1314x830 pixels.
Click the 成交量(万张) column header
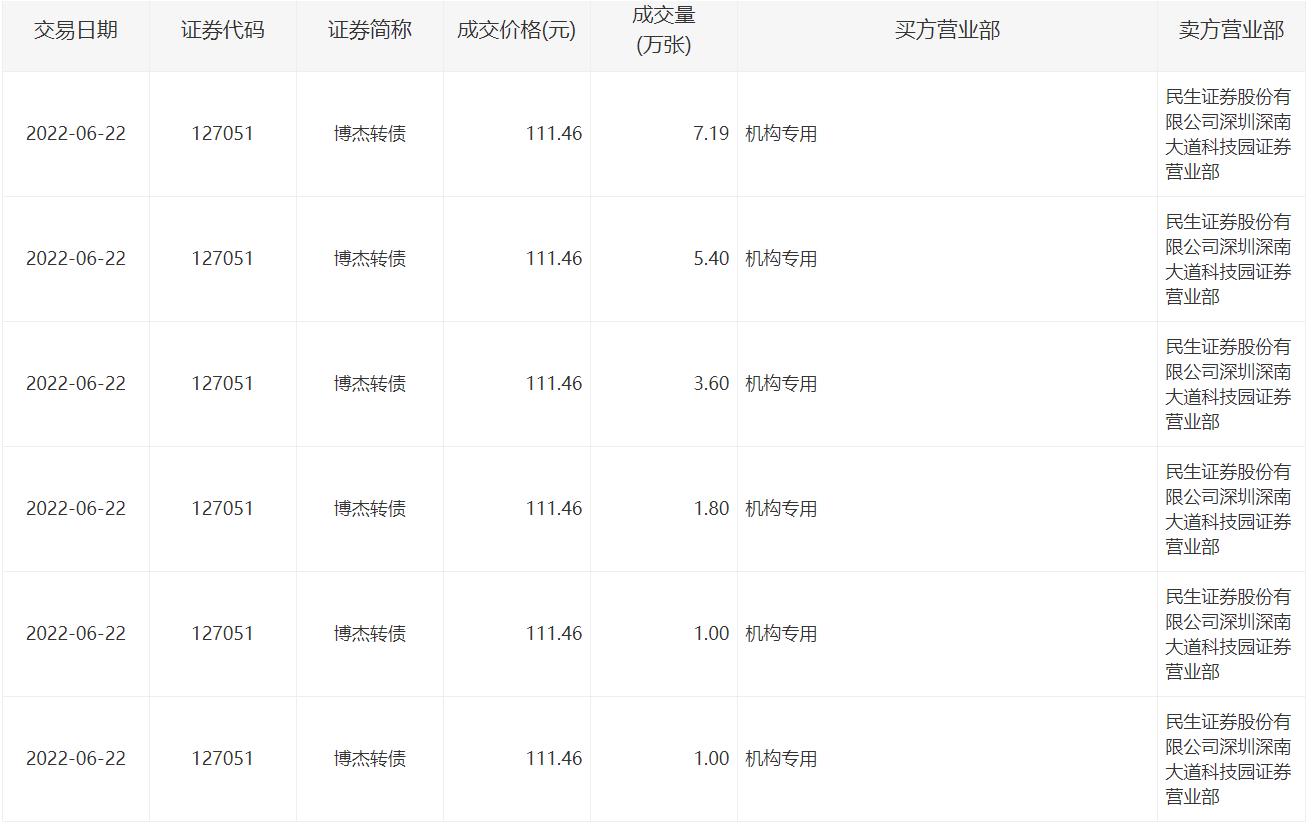coord(664,31)
